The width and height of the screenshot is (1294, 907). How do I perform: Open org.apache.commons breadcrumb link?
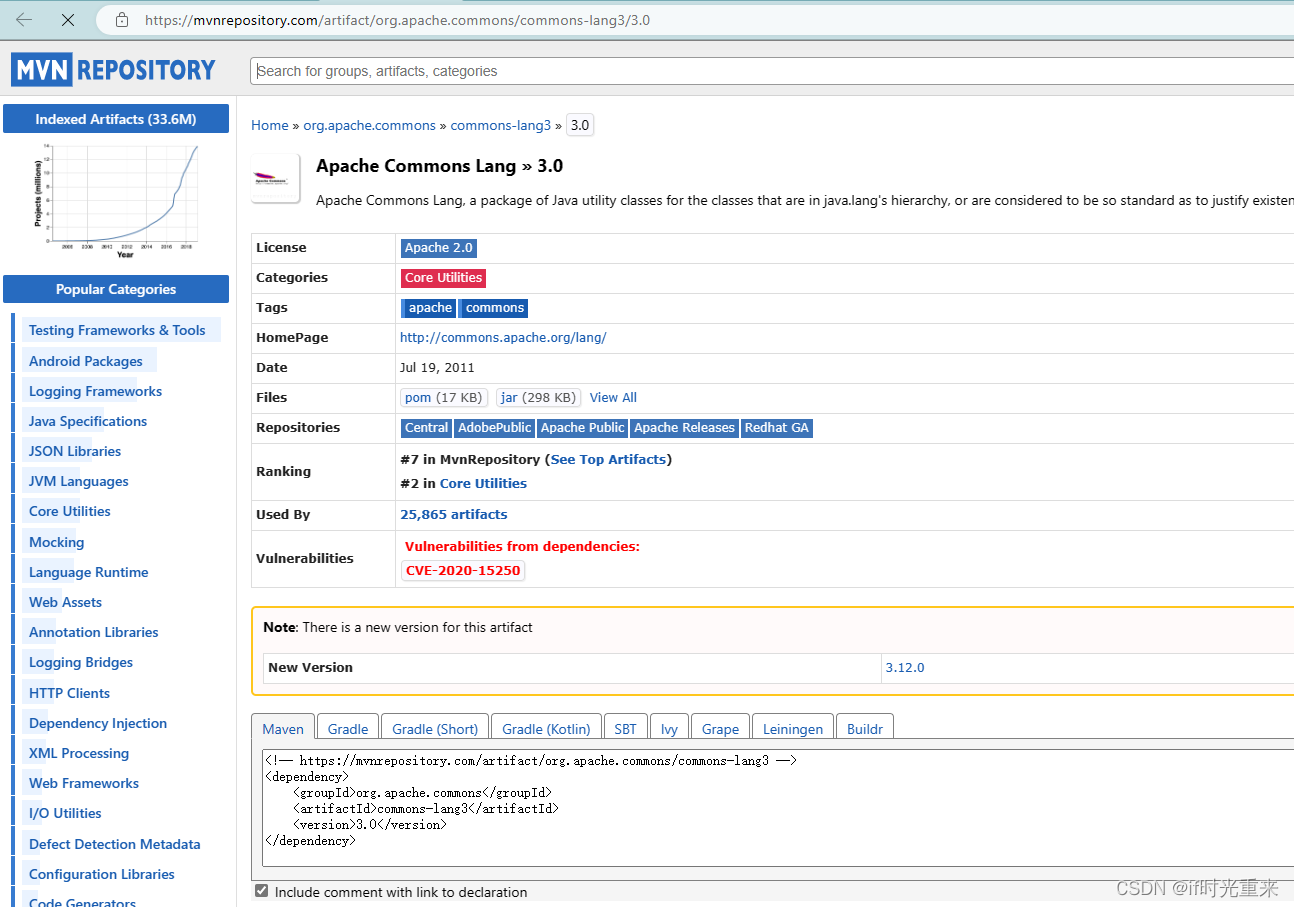[370, 125]
